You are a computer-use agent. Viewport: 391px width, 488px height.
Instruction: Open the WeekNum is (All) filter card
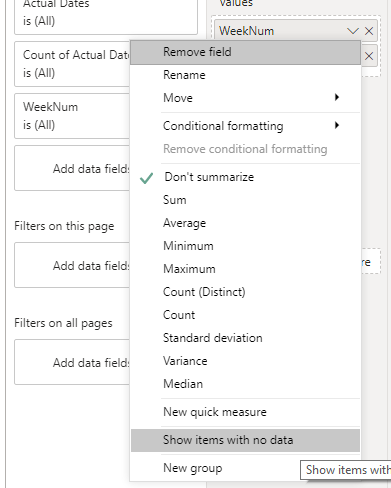[x=72, y=116]
